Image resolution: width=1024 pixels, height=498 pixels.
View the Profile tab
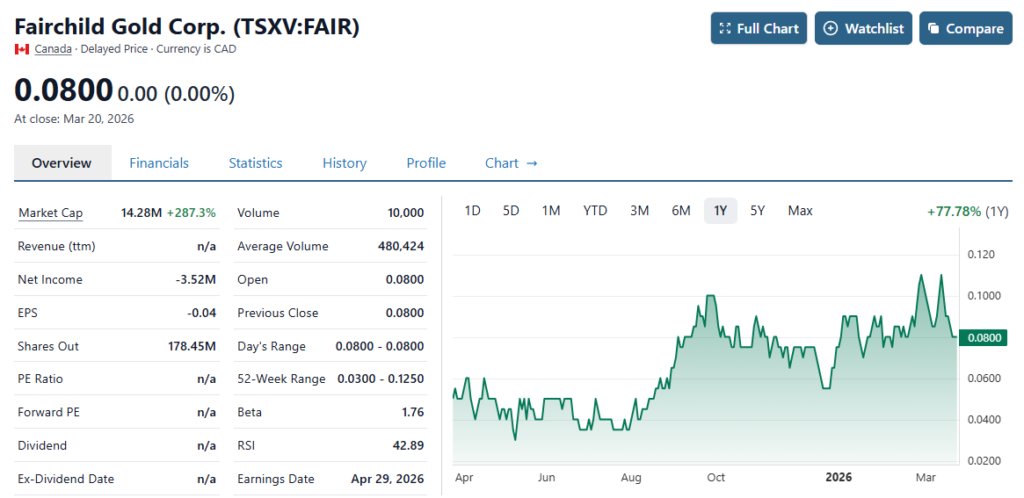click(426, 163)
